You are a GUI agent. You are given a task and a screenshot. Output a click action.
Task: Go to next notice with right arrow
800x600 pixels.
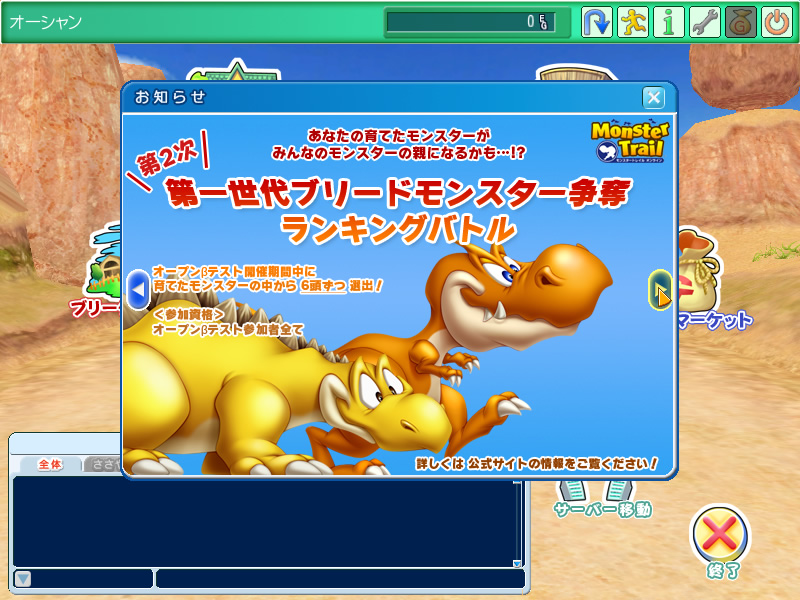(x=660, y=289)
